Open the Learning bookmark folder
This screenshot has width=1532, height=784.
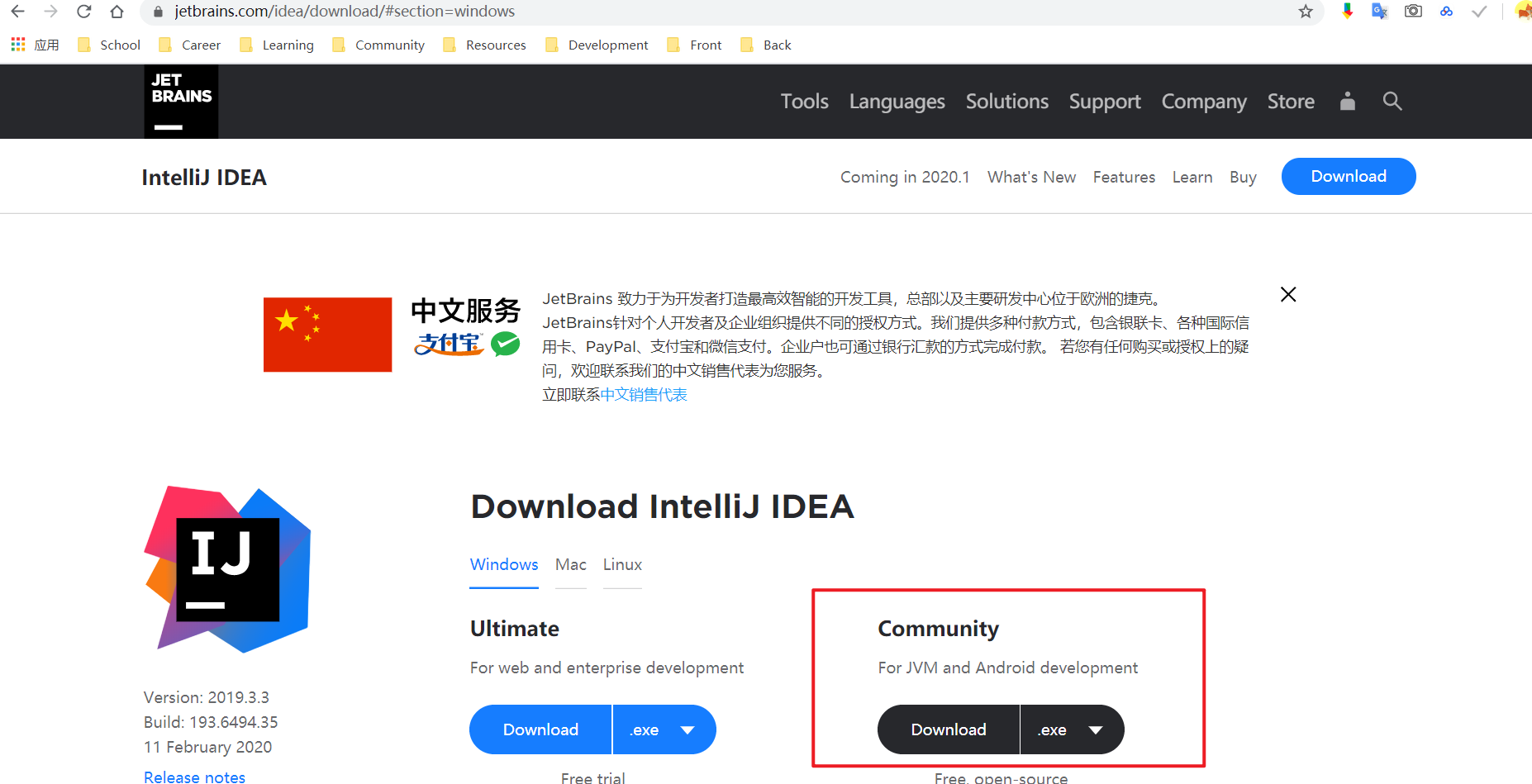(277, 45)
